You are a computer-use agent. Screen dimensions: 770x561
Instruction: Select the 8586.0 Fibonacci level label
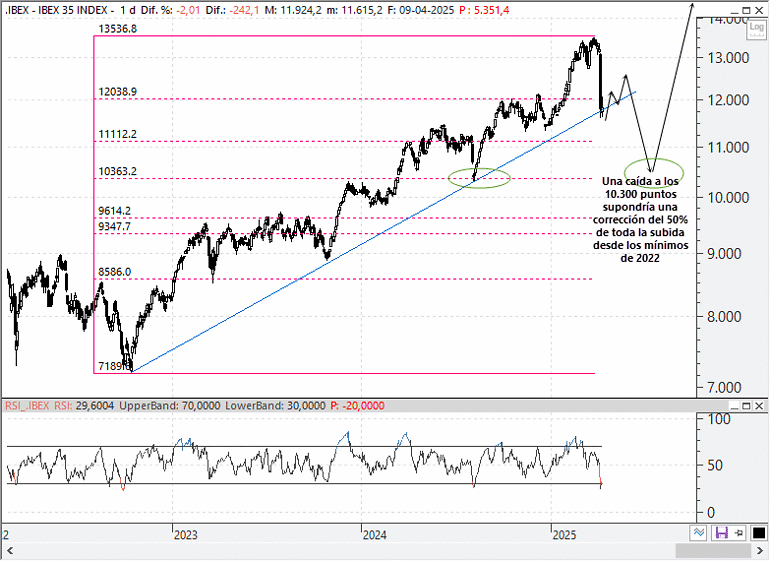[x=115, y=272]
